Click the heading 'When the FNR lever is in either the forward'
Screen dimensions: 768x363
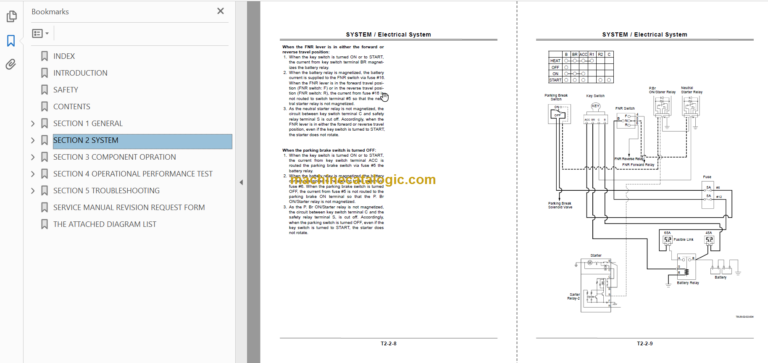pyautogui.click(x=333, y=49)
